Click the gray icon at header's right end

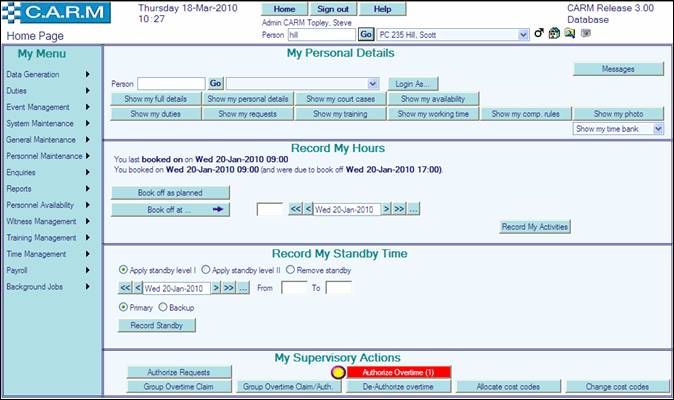coord(586,33)
